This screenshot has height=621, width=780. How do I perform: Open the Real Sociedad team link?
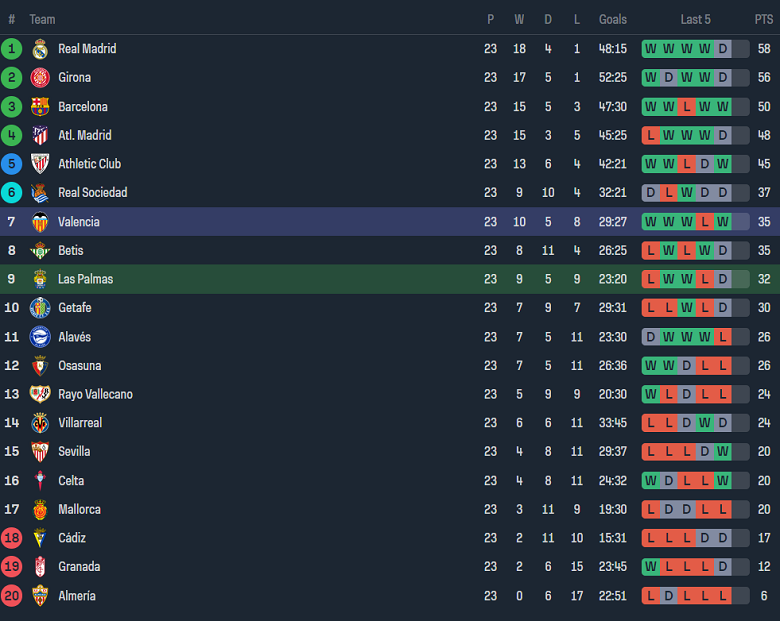point(93,193)
